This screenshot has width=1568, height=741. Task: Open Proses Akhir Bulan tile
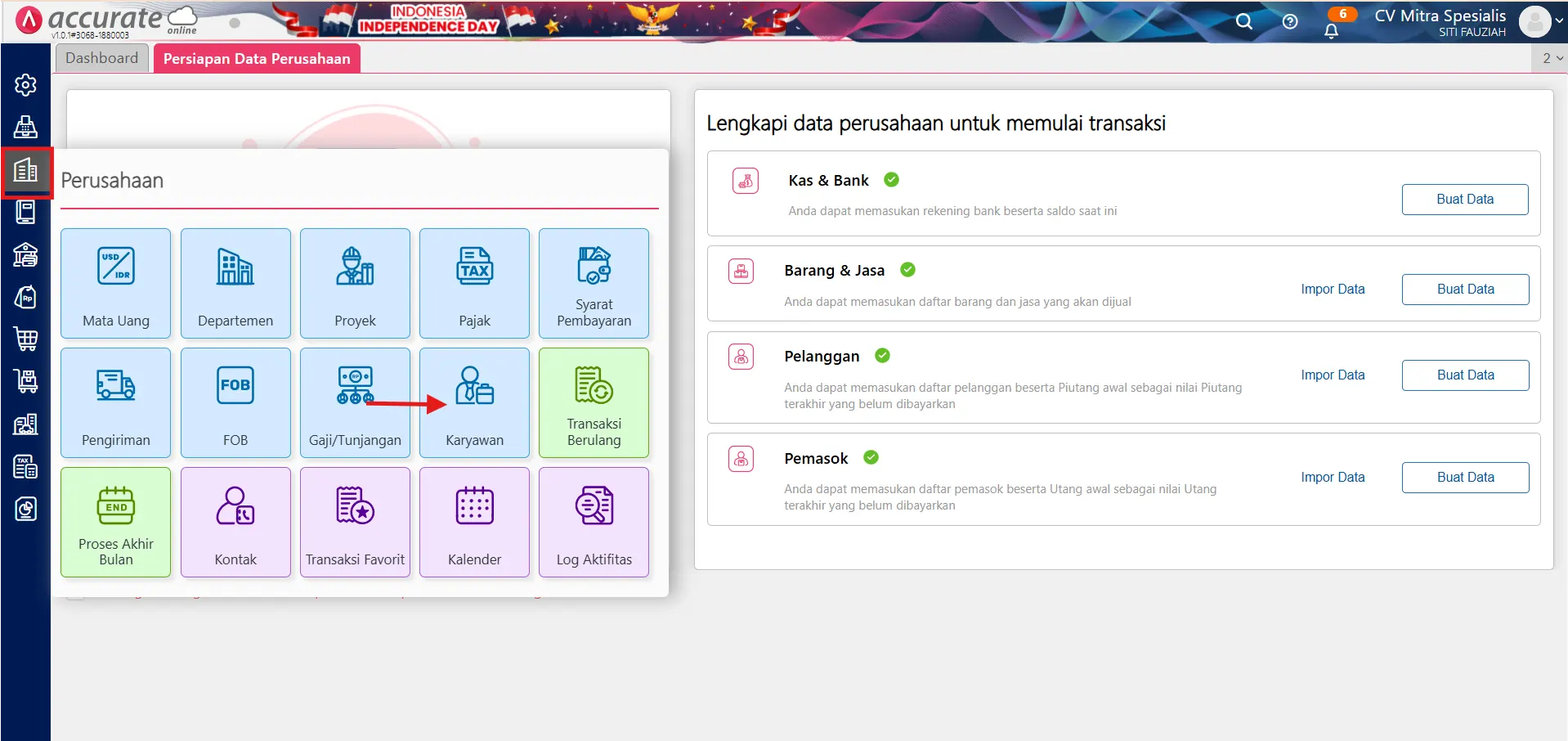116,523
